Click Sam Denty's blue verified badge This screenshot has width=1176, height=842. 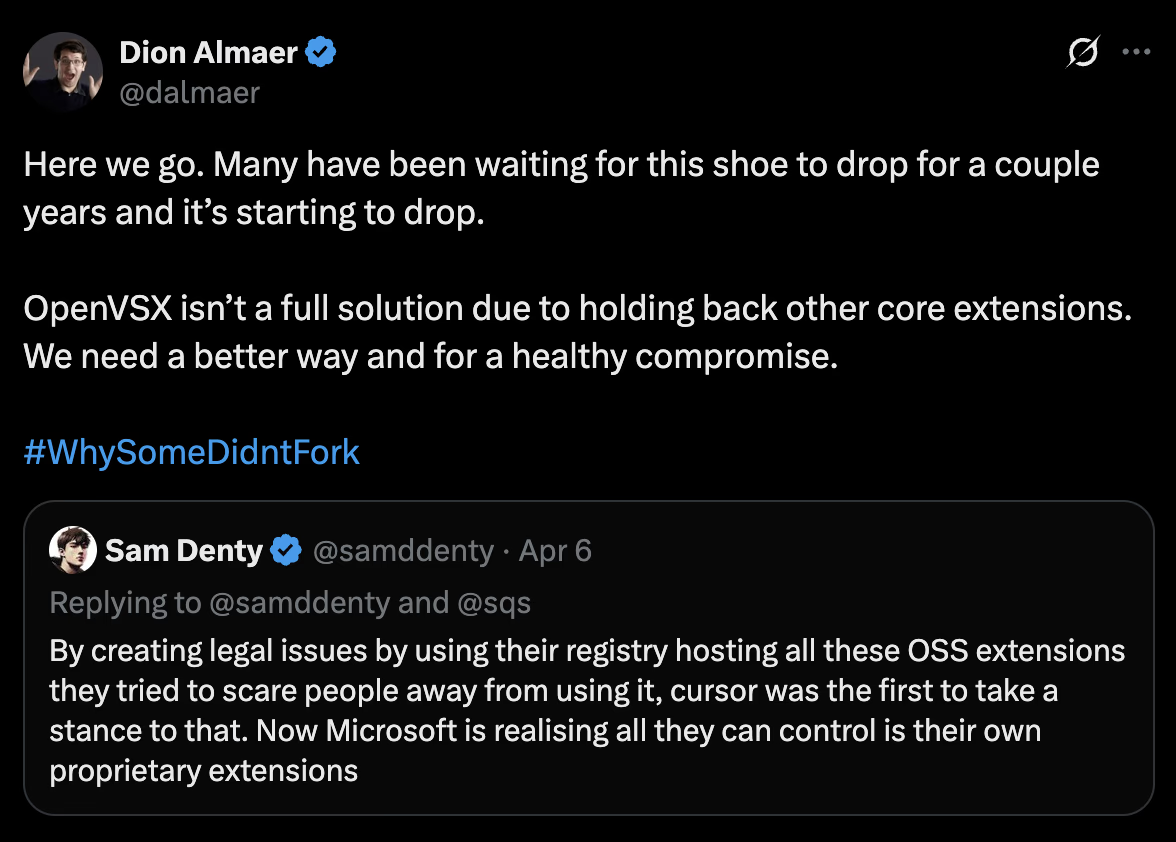point(286,550)
